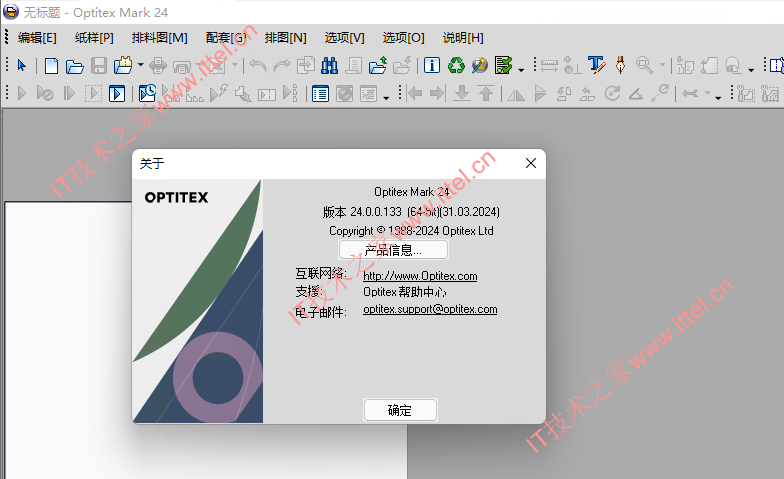Click the grey up arrow move icon
This screenshot has height=479, width=784.
tap(486, 93)
